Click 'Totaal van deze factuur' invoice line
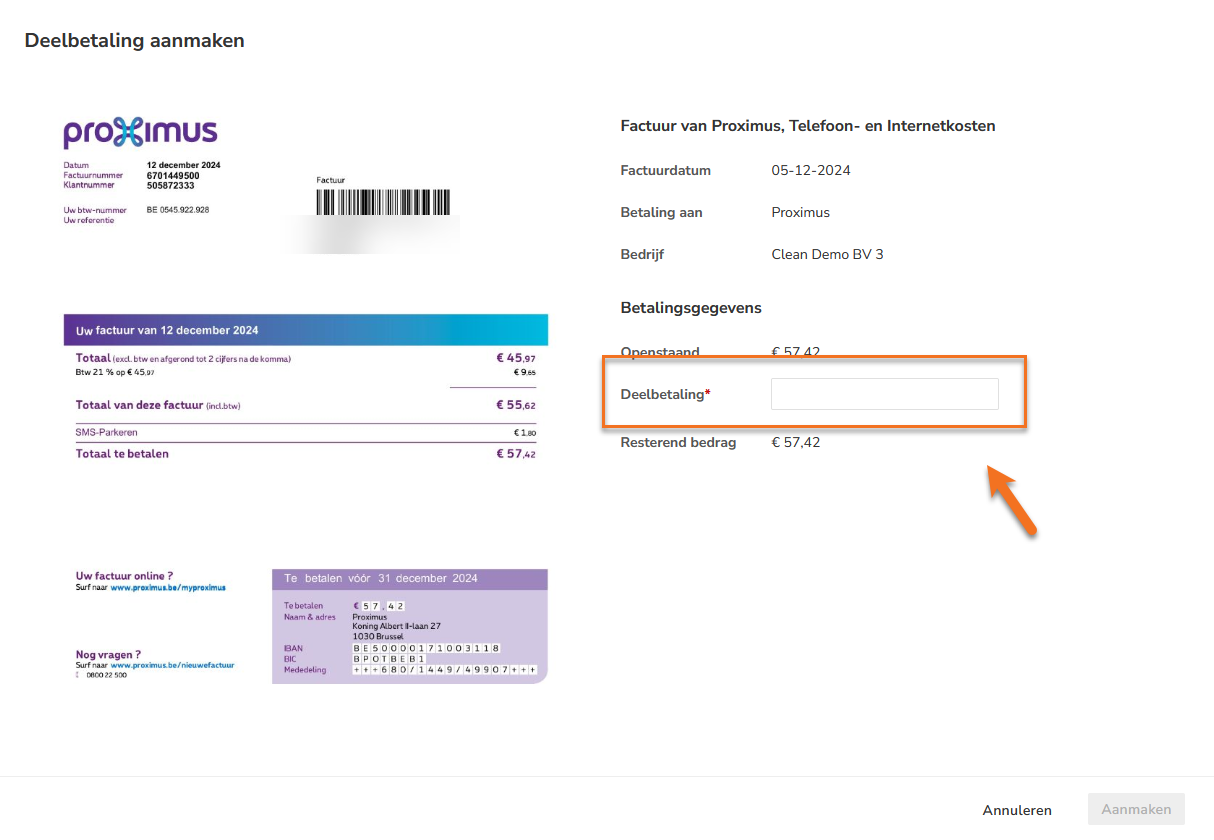 point(305,405)
